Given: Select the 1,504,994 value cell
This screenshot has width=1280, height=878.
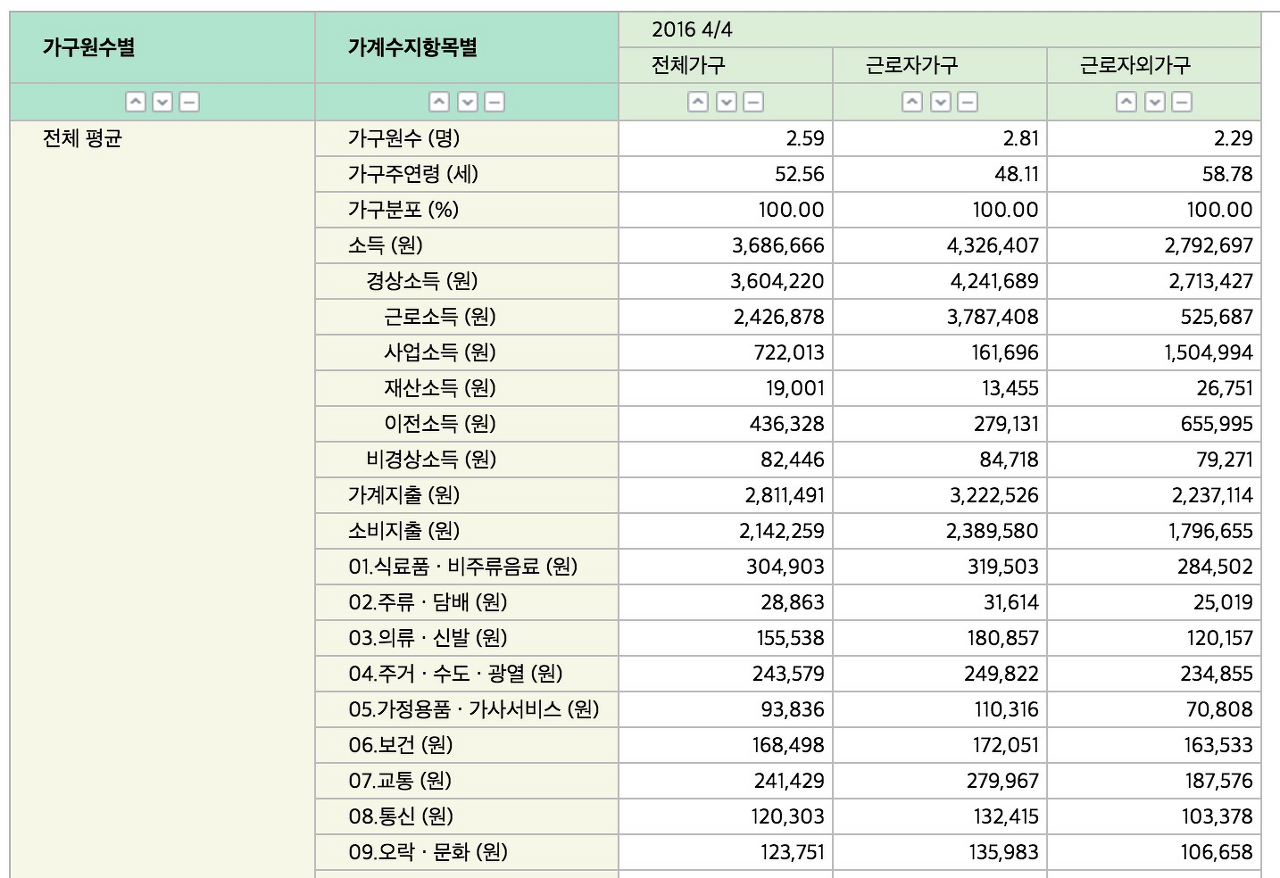Looking at the screenshot, I should click(1155, 352).
